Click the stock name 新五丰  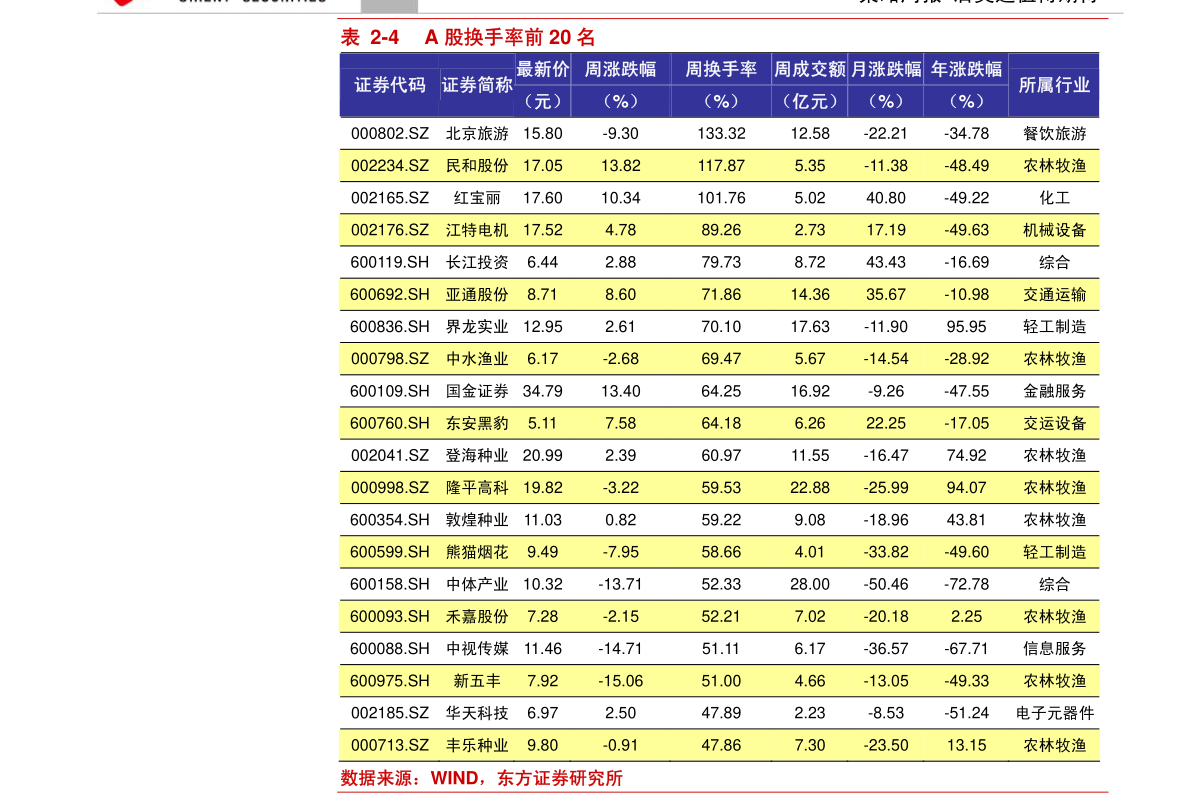point(477,681)
